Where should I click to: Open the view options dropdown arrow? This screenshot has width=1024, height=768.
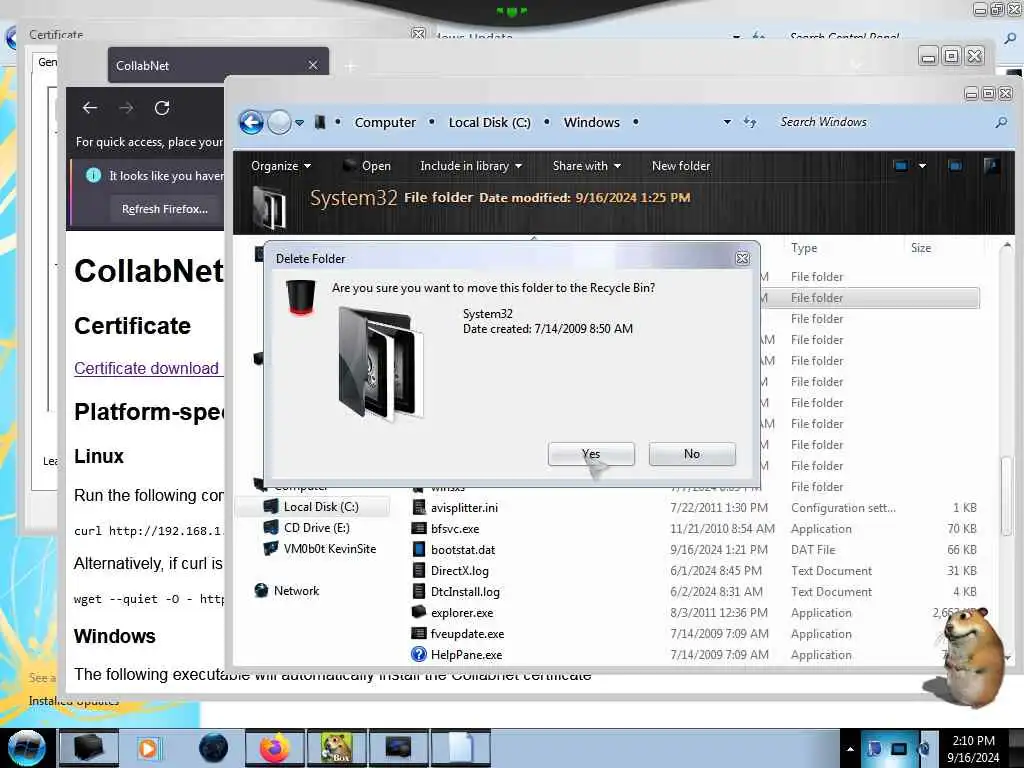coord(922,166)
